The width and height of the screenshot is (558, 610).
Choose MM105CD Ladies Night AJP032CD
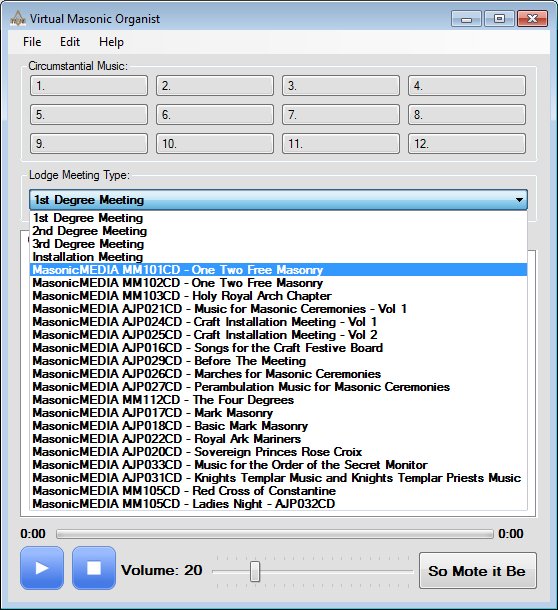pos(278,504)
